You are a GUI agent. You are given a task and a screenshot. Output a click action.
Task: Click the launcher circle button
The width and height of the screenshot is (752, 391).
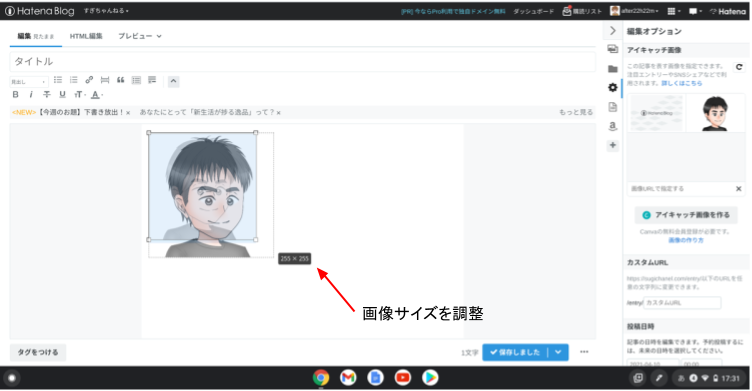pyautogui.click(x=12, y=378)
